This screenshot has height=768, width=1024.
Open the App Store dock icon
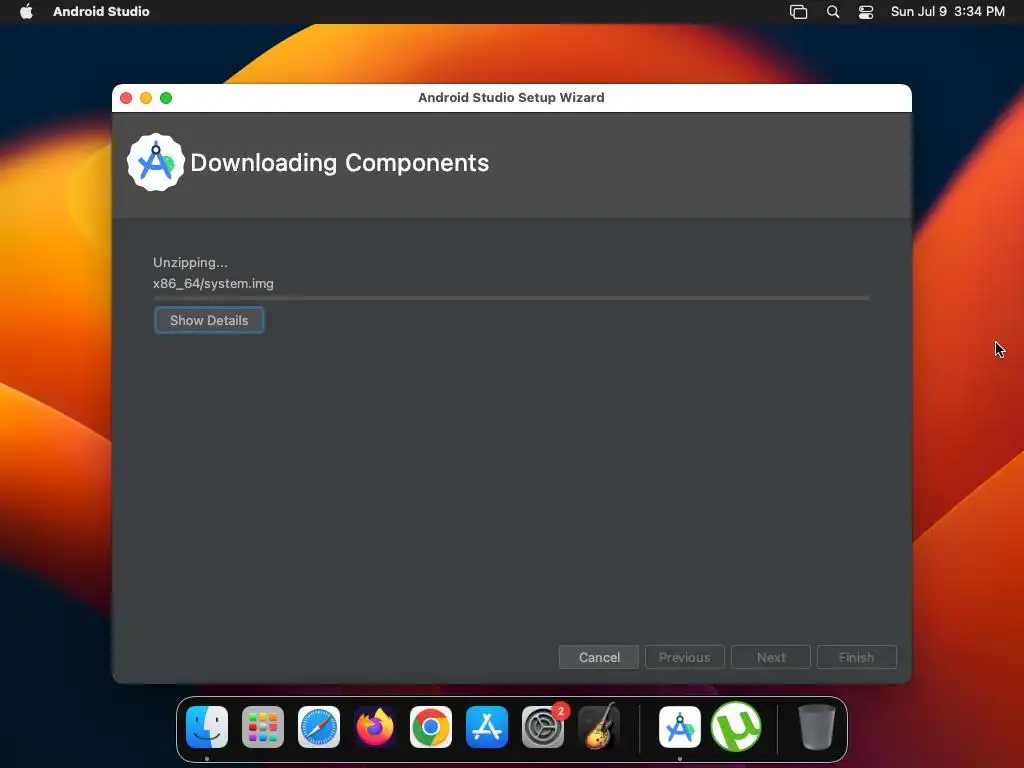tap(487, 727)
